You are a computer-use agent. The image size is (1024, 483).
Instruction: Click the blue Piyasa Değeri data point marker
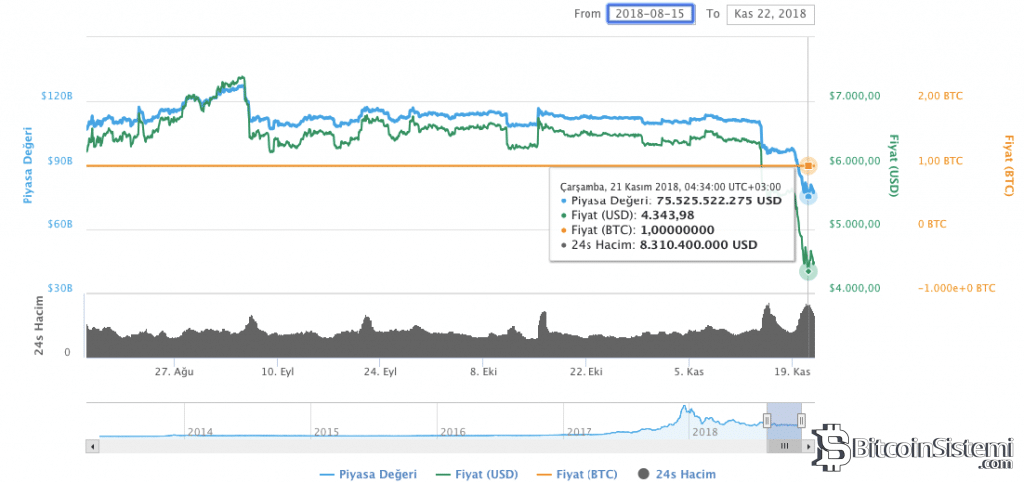(808, 195)
